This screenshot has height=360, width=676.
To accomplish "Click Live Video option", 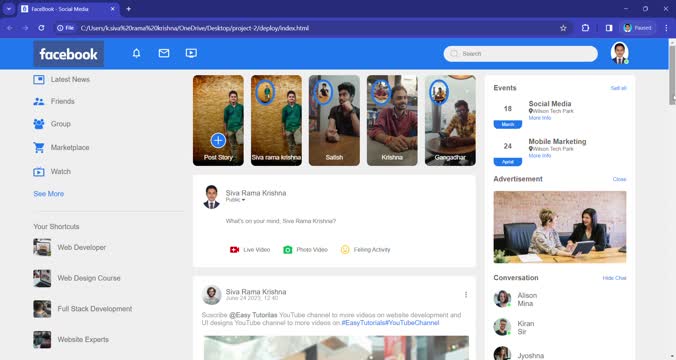I will point(250,250).
